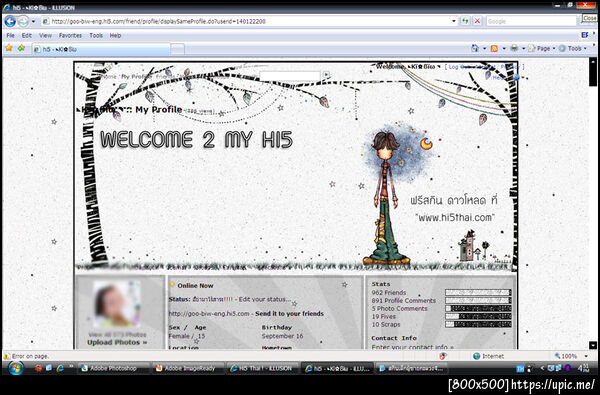
Task: Click the Windows Start orb
Action: pos(16,368)
